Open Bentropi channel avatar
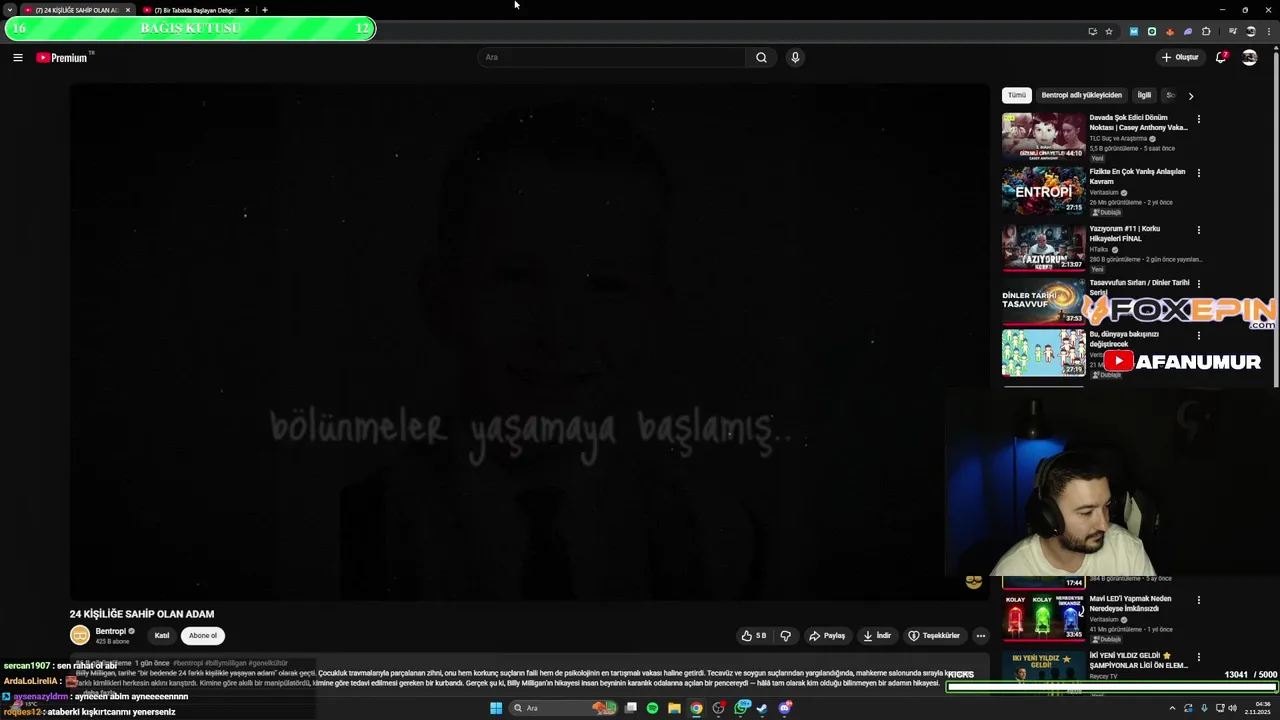1280x720 pixels. coord(80,635)
